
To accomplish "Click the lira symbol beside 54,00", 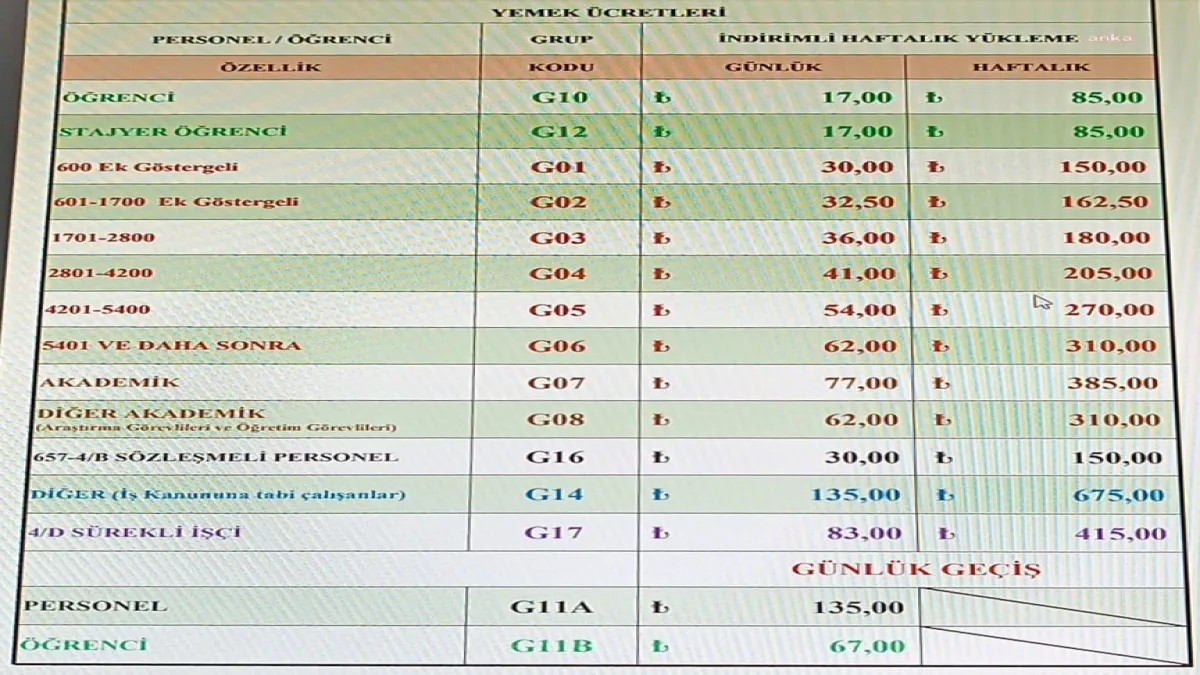I will (660, 311).
